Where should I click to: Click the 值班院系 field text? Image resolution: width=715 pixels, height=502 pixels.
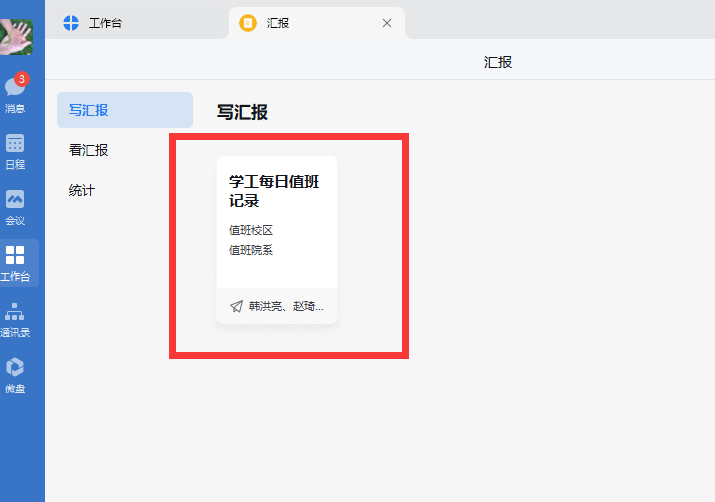(251, 250)
